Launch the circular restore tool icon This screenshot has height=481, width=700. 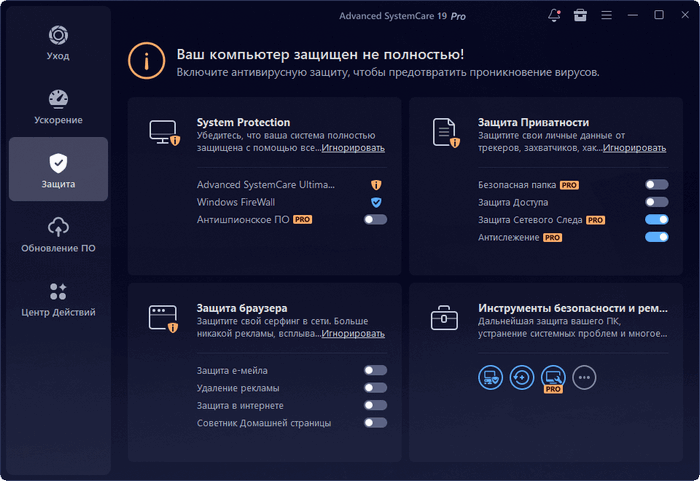(522, 377)
